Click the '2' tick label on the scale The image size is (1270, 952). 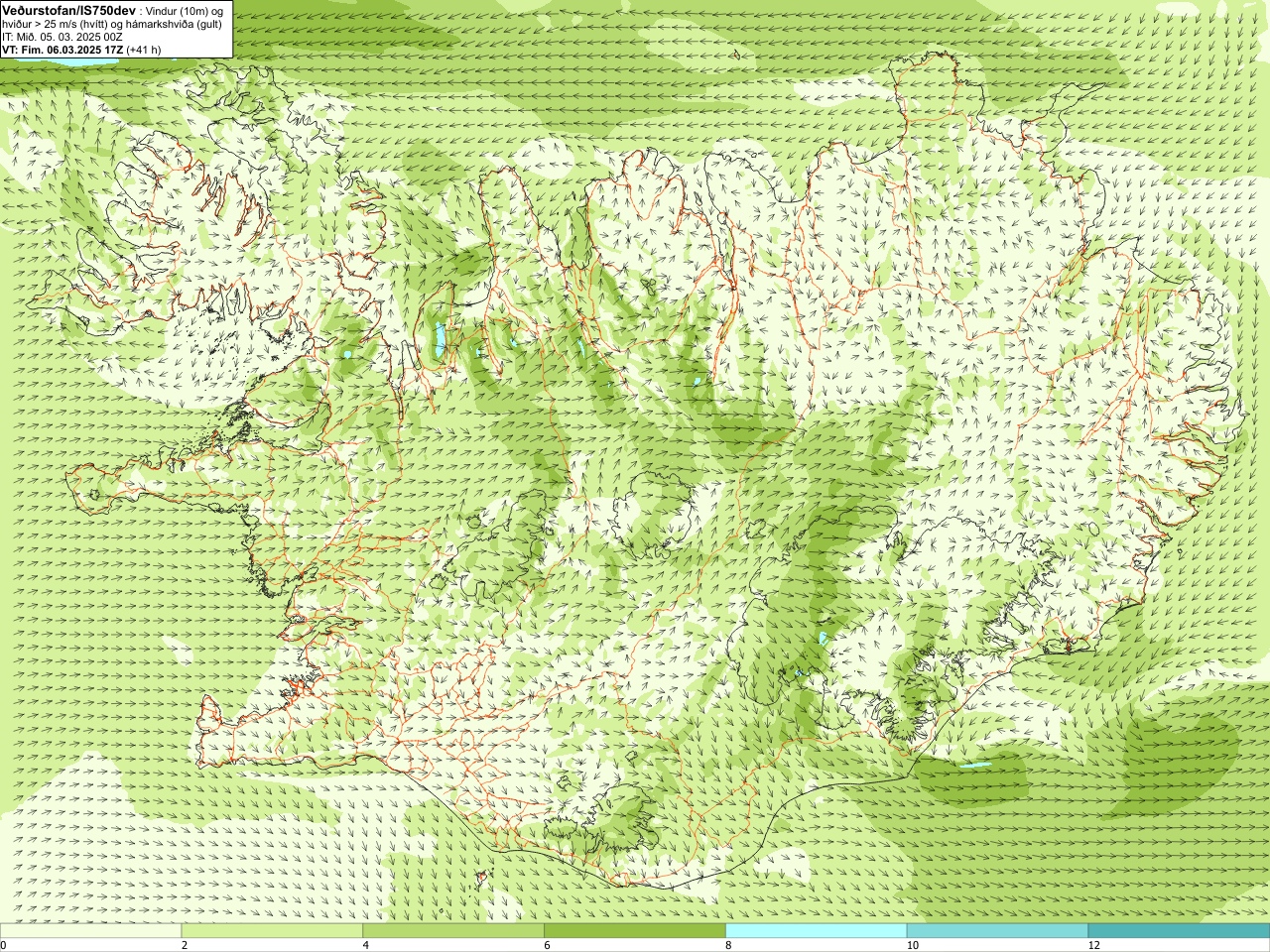[x=185, y=945]
